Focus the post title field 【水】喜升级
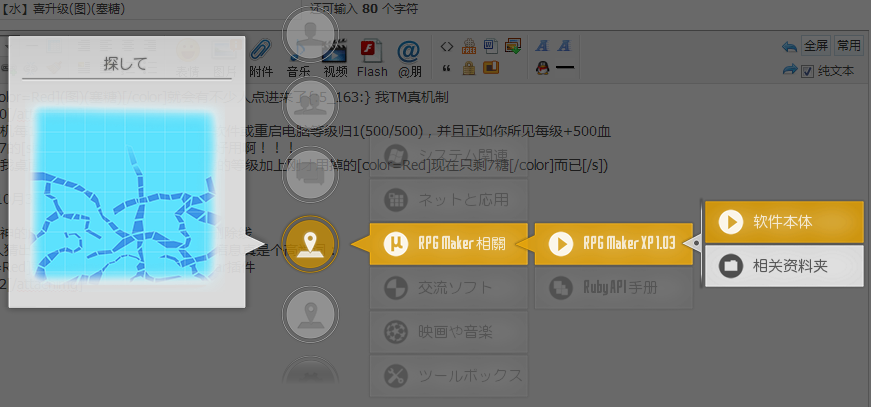The height and width of the screenshot is (407, 871). [x=150, y=9]
